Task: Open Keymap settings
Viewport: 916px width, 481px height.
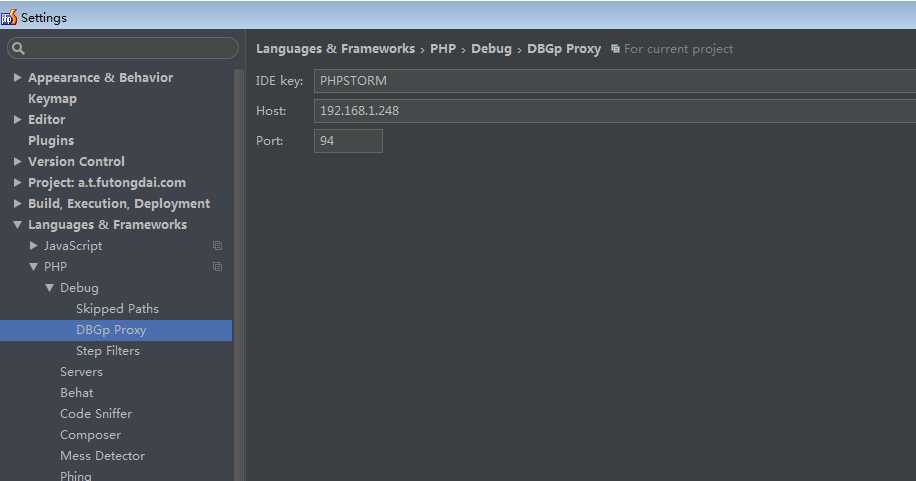Action: point(52,99)
